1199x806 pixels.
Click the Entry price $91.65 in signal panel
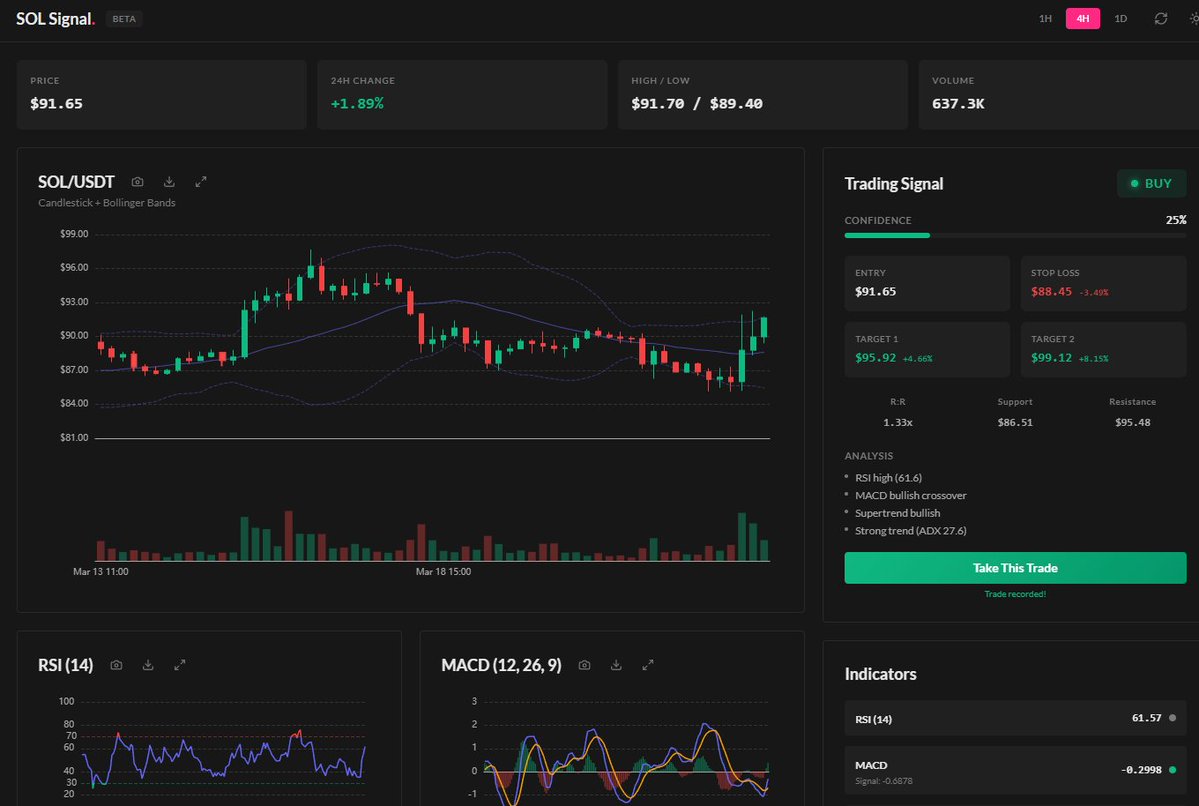(876, 291)
